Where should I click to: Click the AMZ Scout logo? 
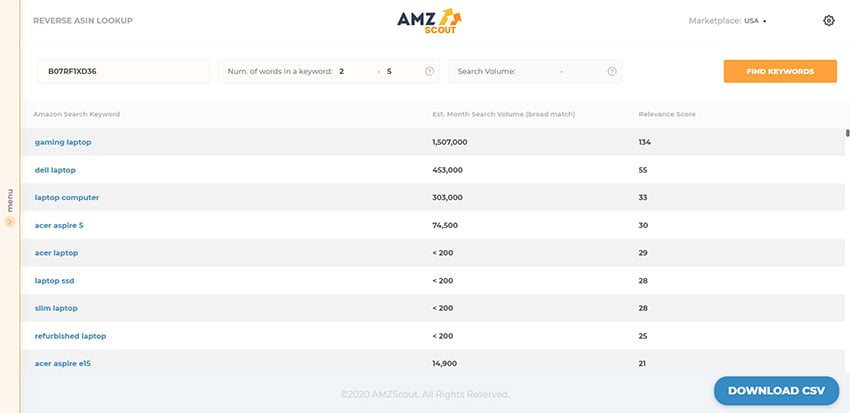(429, 21)
